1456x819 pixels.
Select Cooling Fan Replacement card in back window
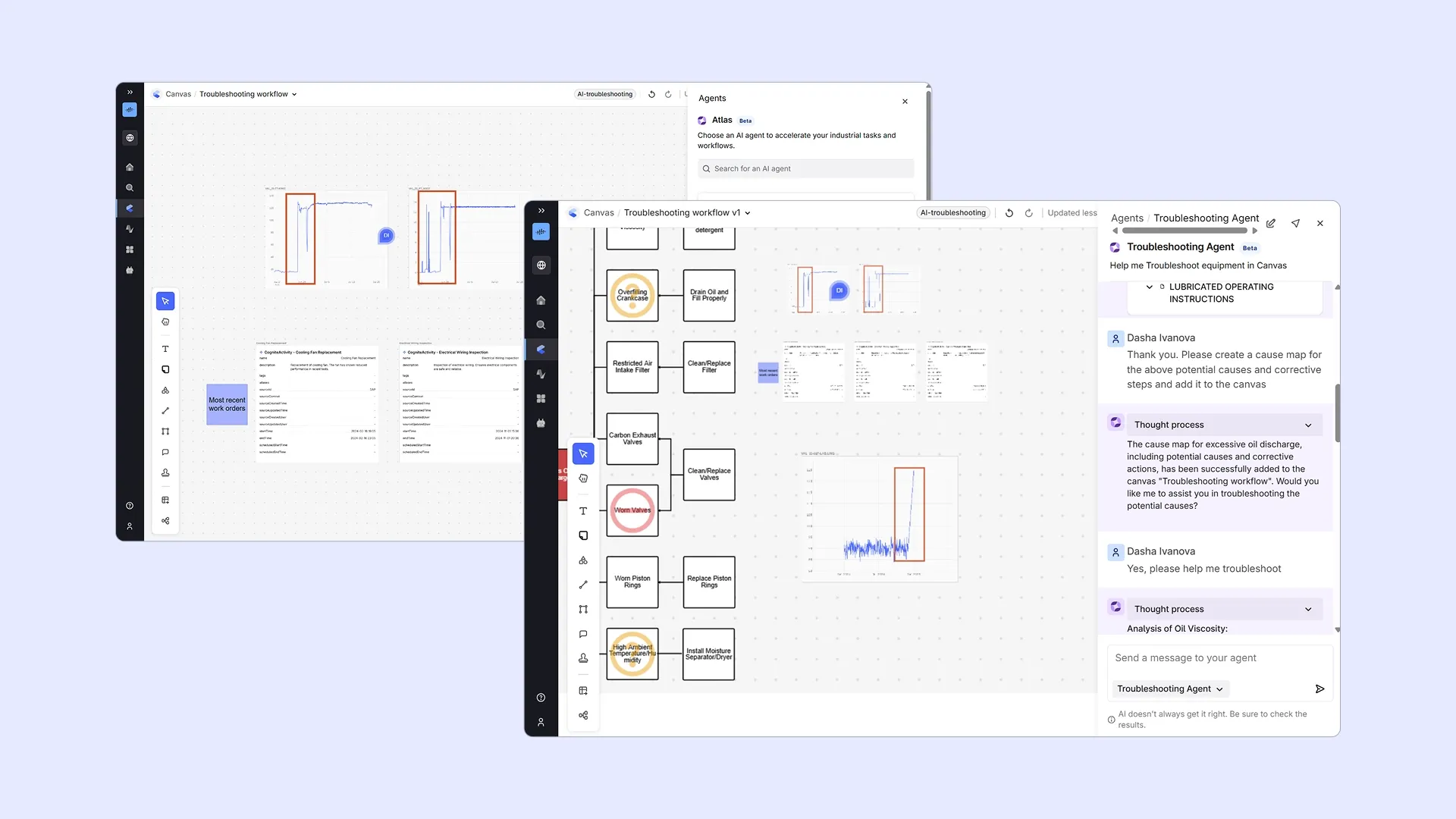point(317,404)
